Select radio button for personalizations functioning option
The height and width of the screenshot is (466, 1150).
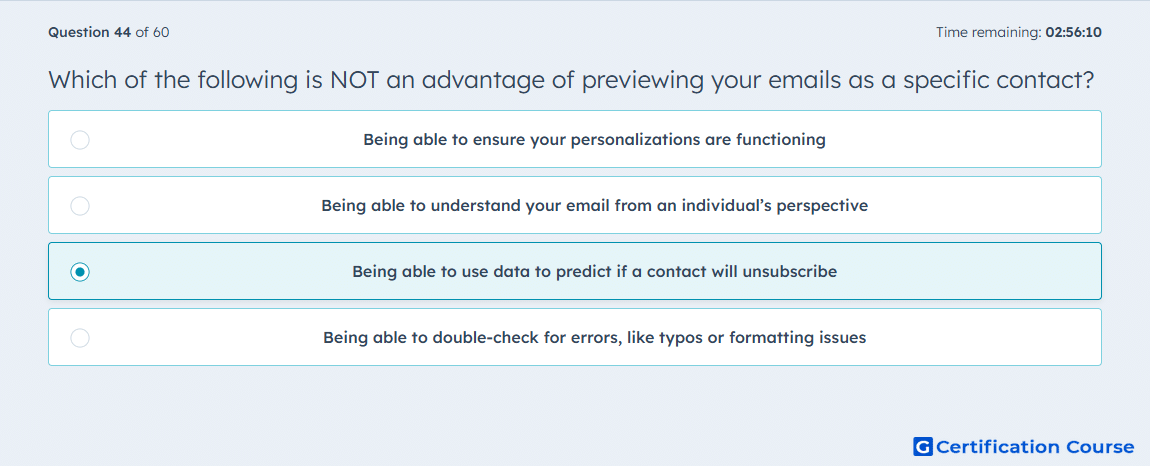coord(80,139)
